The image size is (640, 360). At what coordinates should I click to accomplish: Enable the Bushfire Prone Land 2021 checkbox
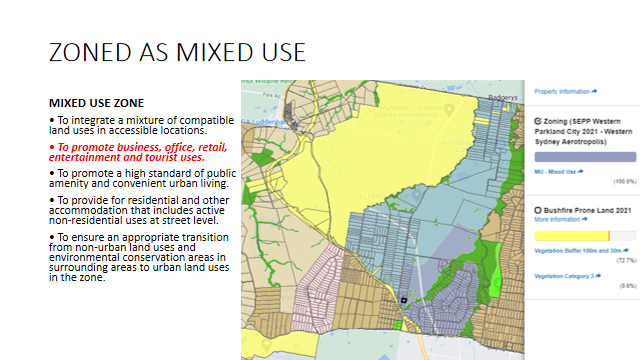click(x=538, y=210)
